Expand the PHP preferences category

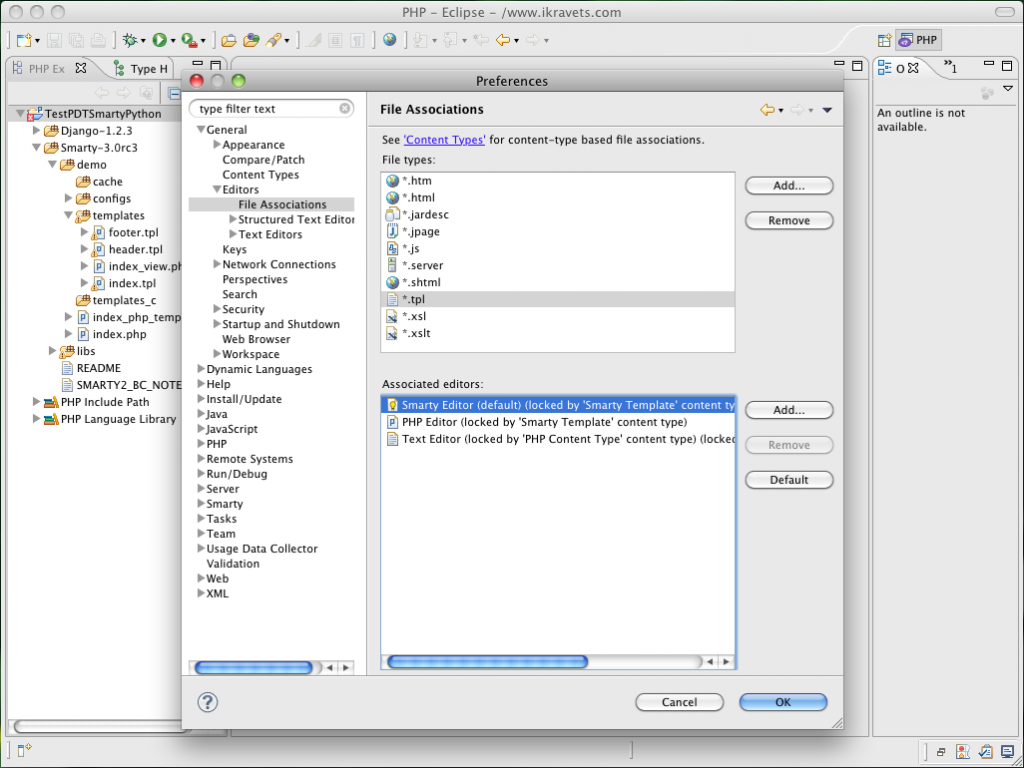(202, 443)
